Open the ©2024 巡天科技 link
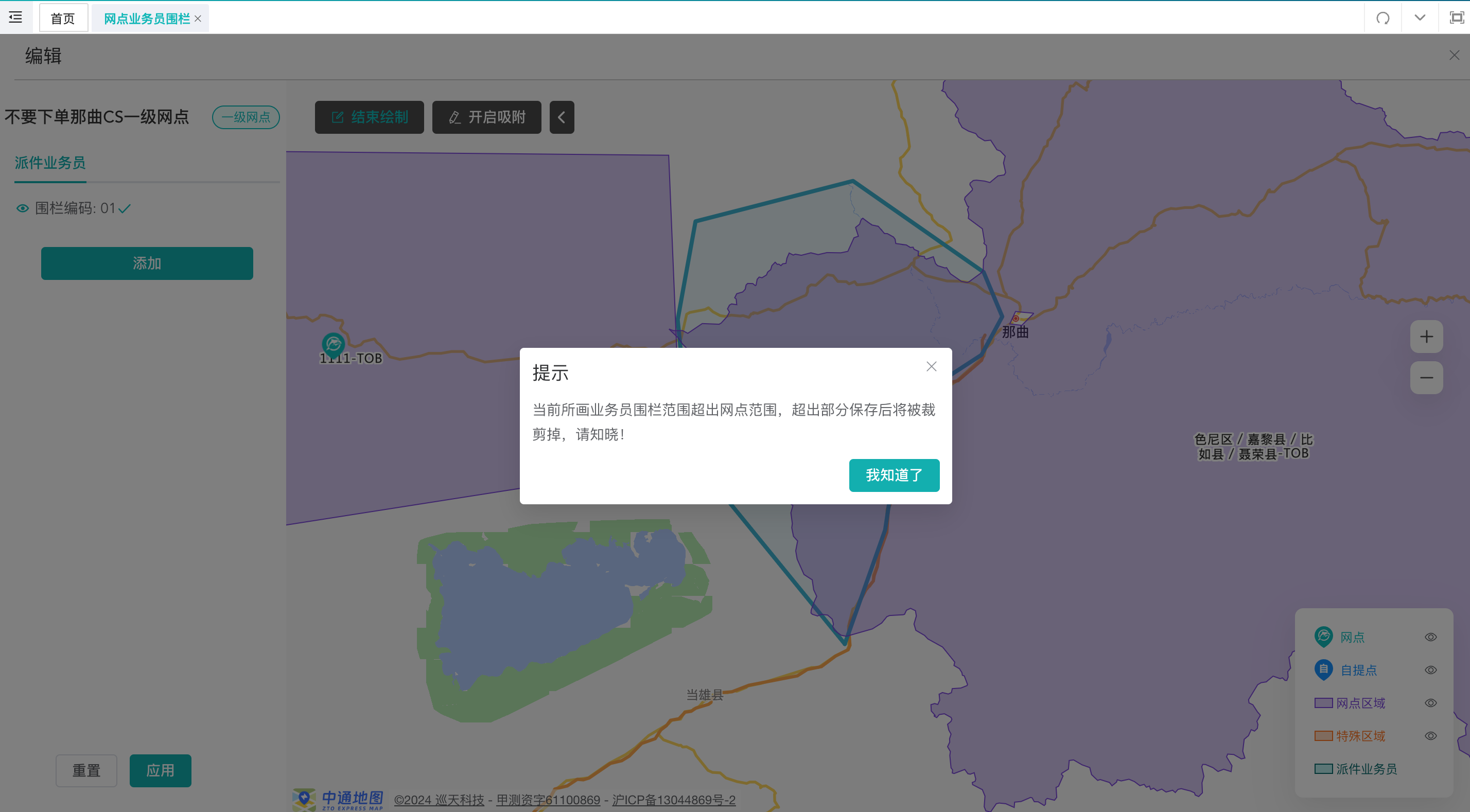 click(x=439, y=800)
